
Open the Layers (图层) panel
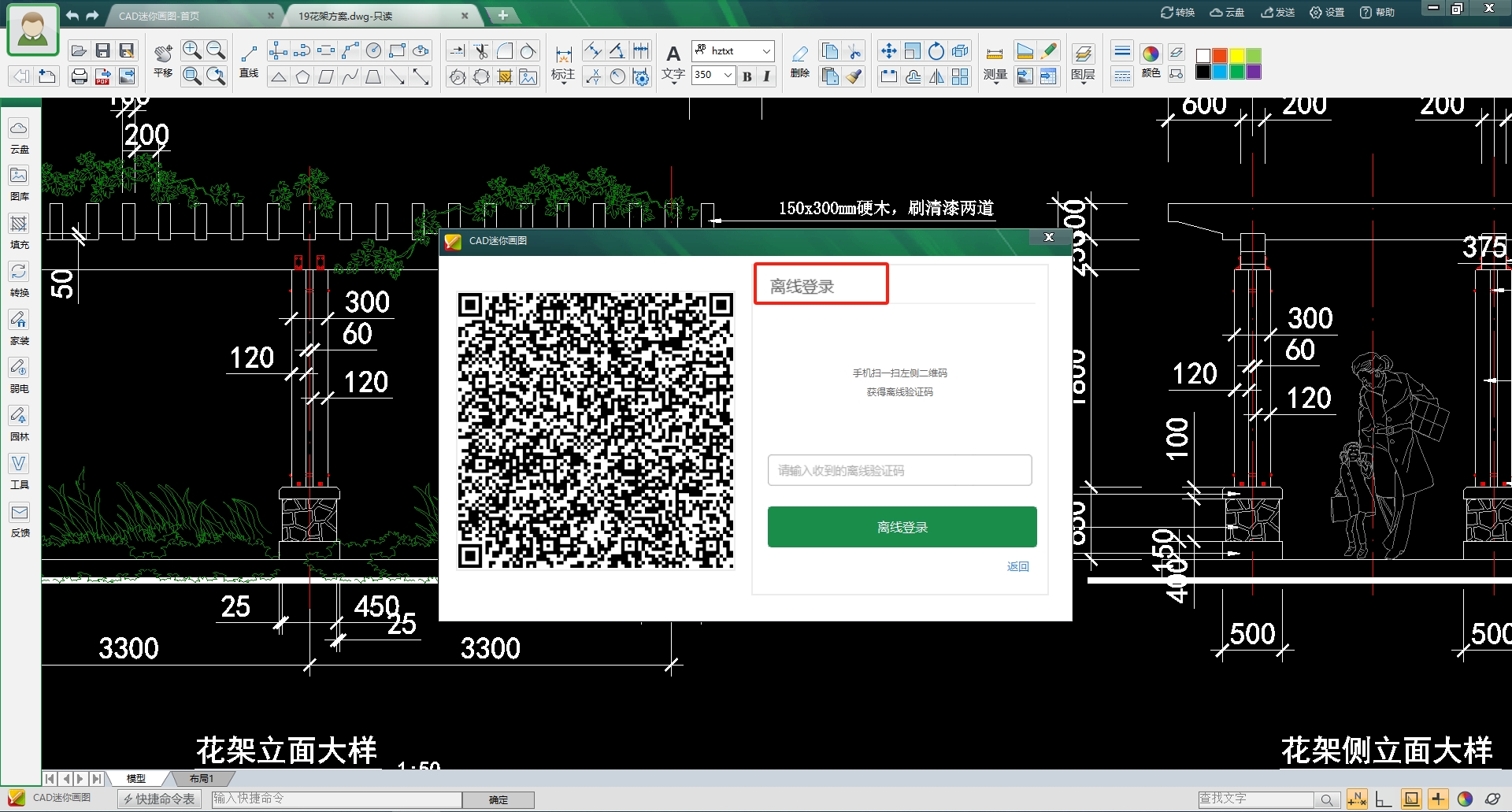(1084, 59)
